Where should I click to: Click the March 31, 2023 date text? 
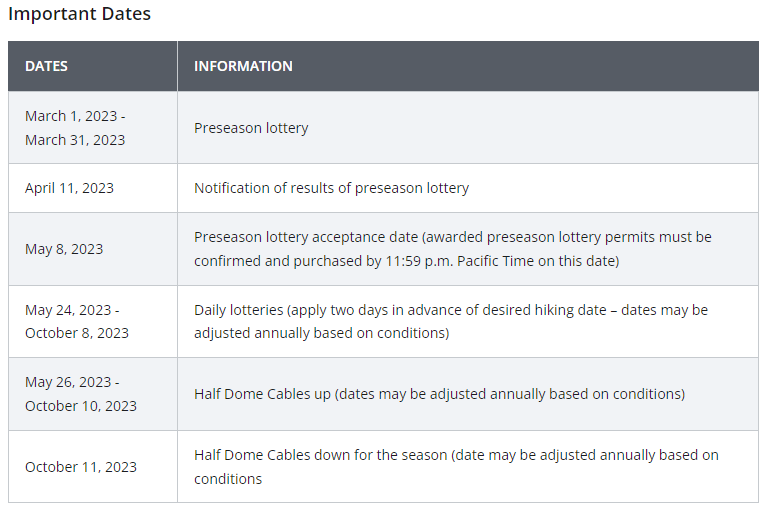click(75, 140)
